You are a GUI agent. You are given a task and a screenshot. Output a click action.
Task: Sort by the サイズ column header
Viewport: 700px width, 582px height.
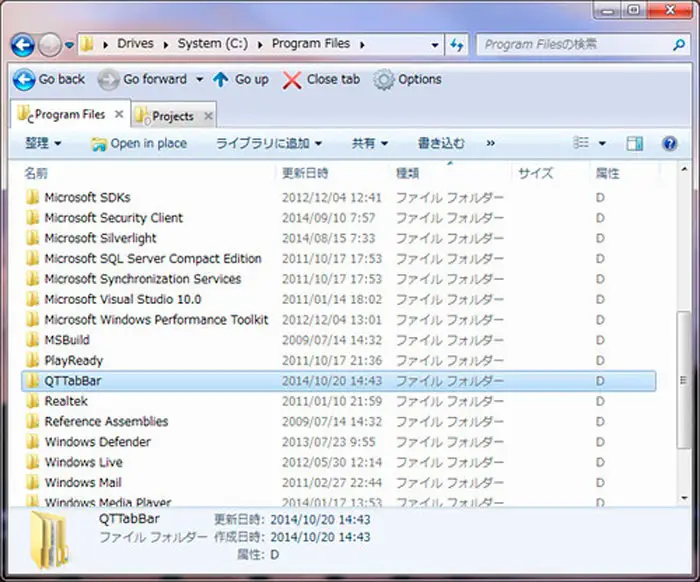click(536, 173)
